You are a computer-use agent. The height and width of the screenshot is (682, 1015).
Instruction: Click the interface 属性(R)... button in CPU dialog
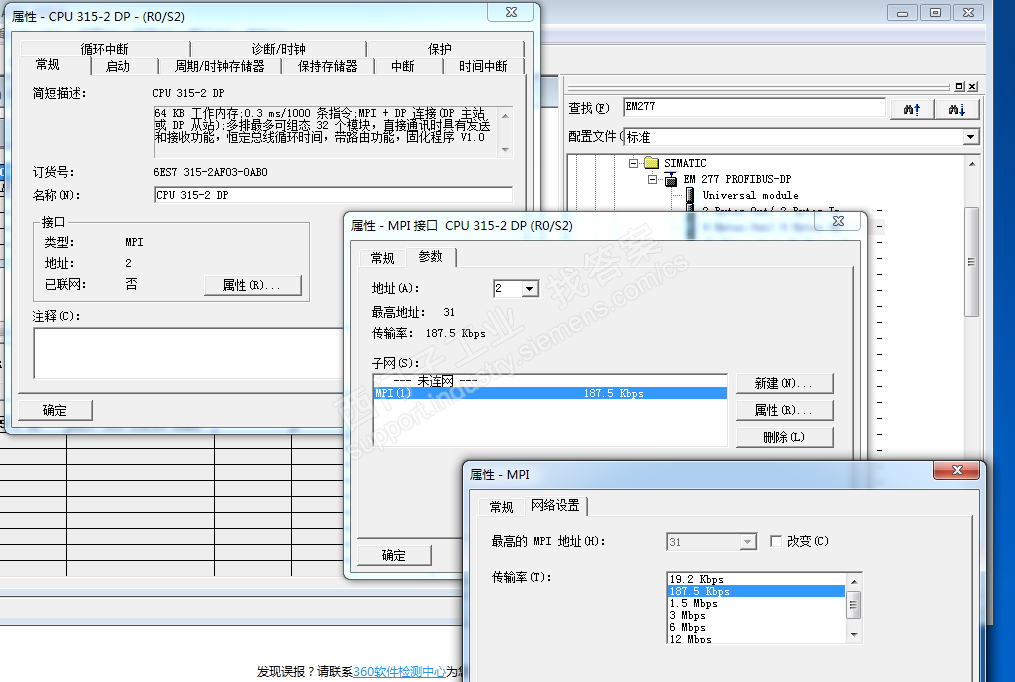(x=252, y=285)
